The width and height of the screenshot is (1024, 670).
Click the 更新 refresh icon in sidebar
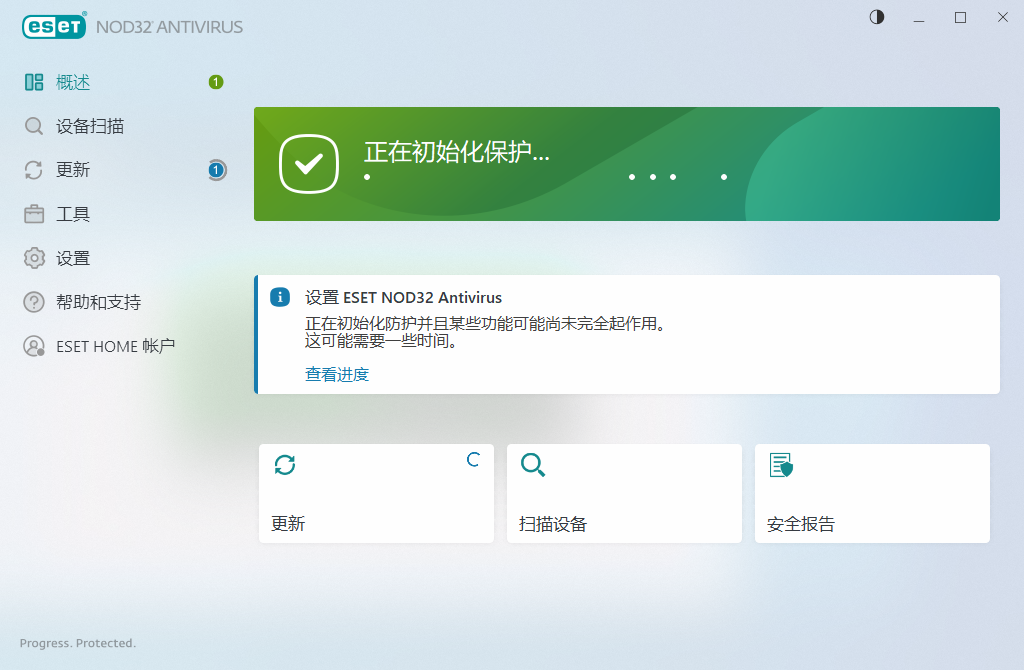tap(34, 170)
